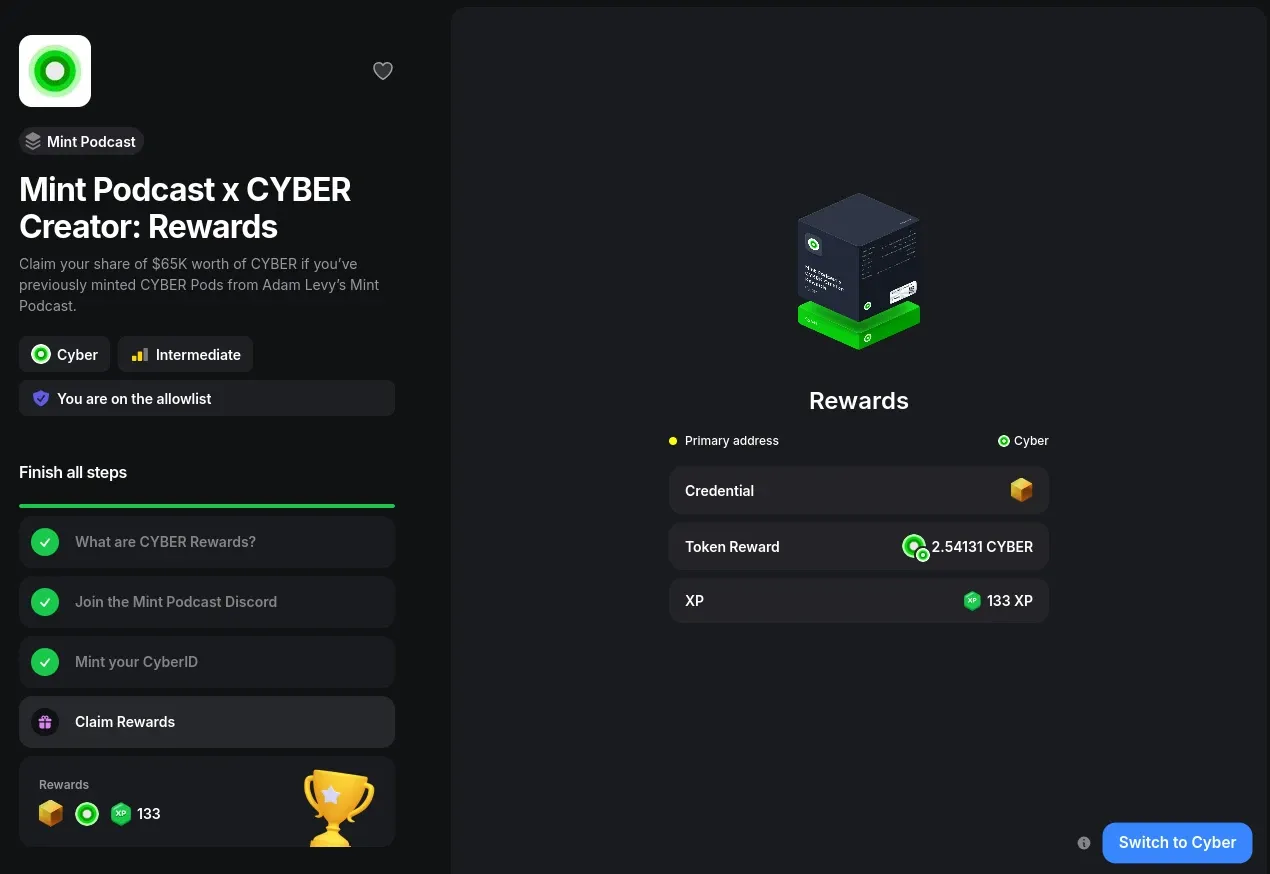Click the 2.54131 CYBER amount

point(982,547)
